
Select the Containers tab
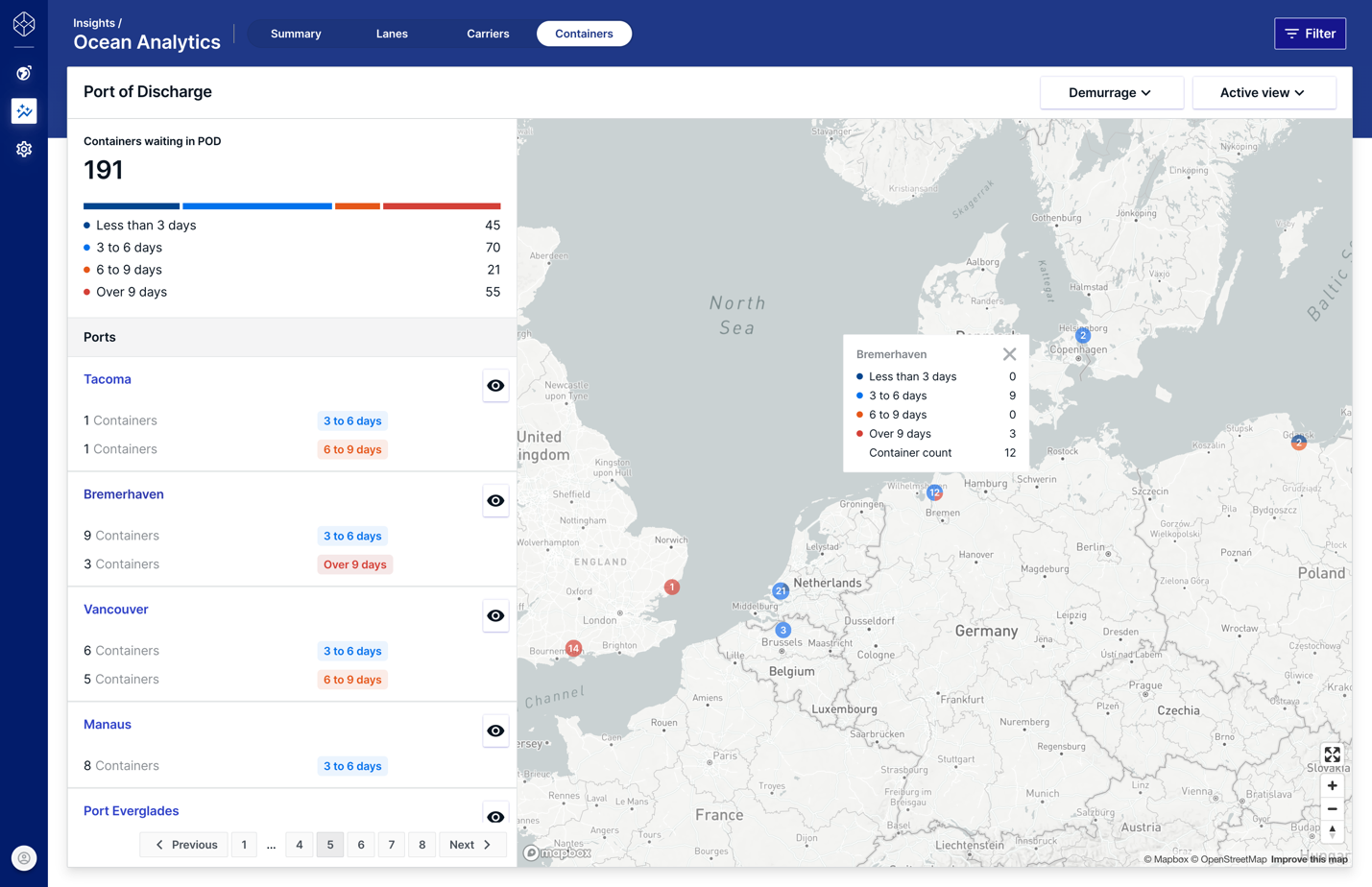pyautogui.click(x=584, y=34)
